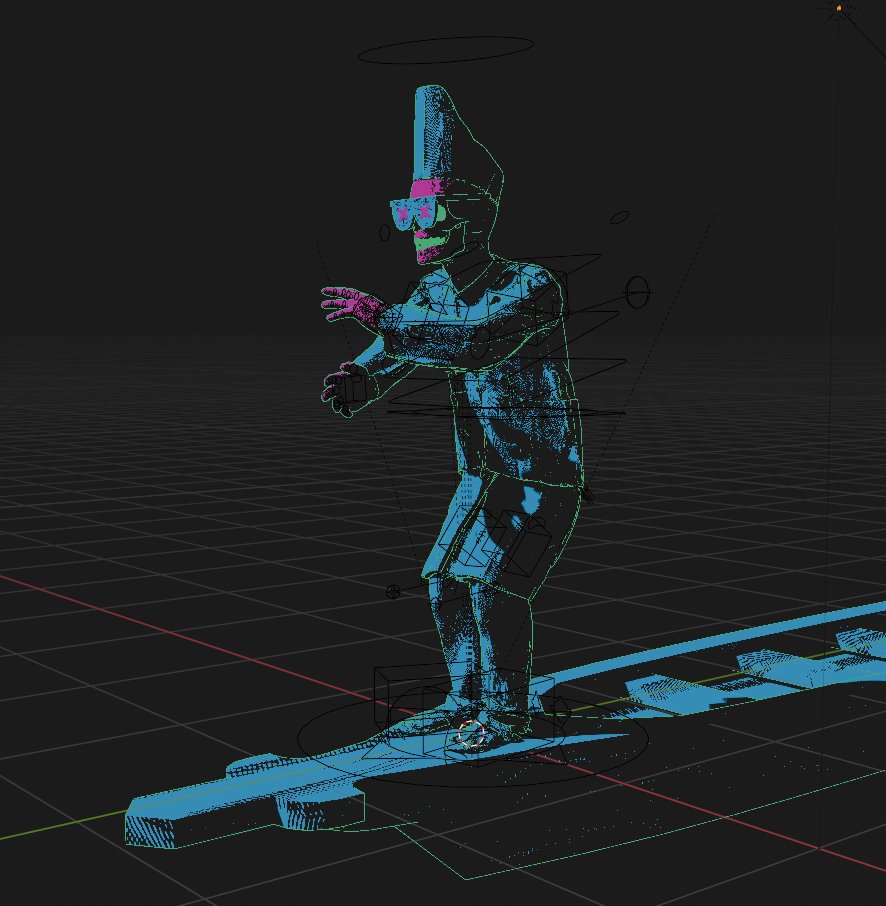Image resolution: width=886 pixels, height=906 pixels.
Task: Click the character's sunglasses with pink X's
Action: tap(413, 212)
